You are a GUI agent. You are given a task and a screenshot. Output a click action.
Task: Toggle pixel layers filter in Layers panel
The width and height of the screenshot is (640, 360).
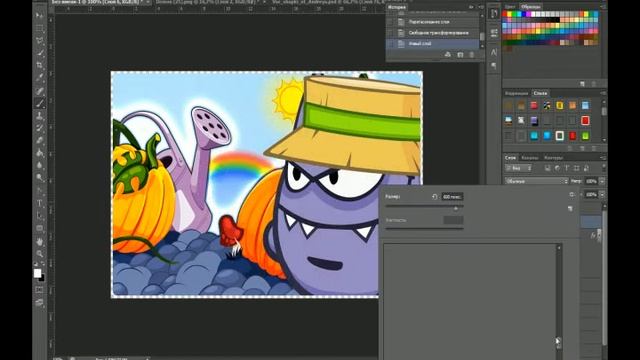coord(547,168)
